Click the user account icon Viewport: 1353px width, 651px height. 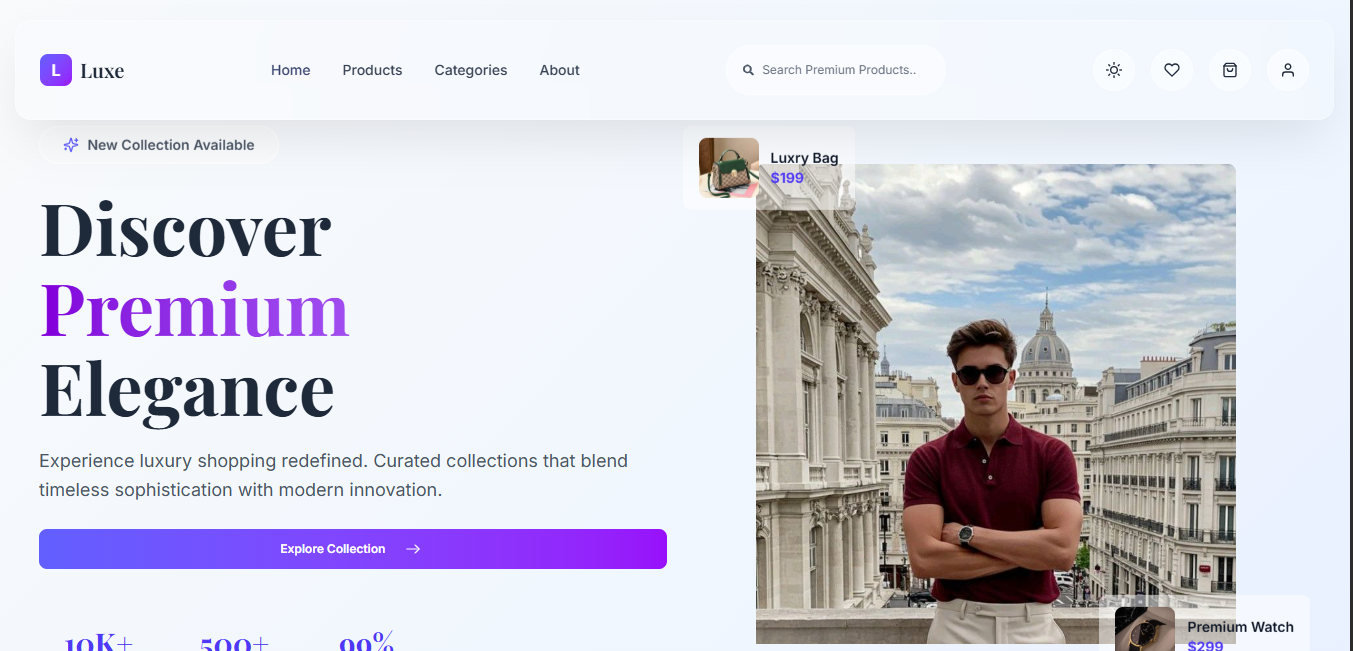(x=1287, y=70)
